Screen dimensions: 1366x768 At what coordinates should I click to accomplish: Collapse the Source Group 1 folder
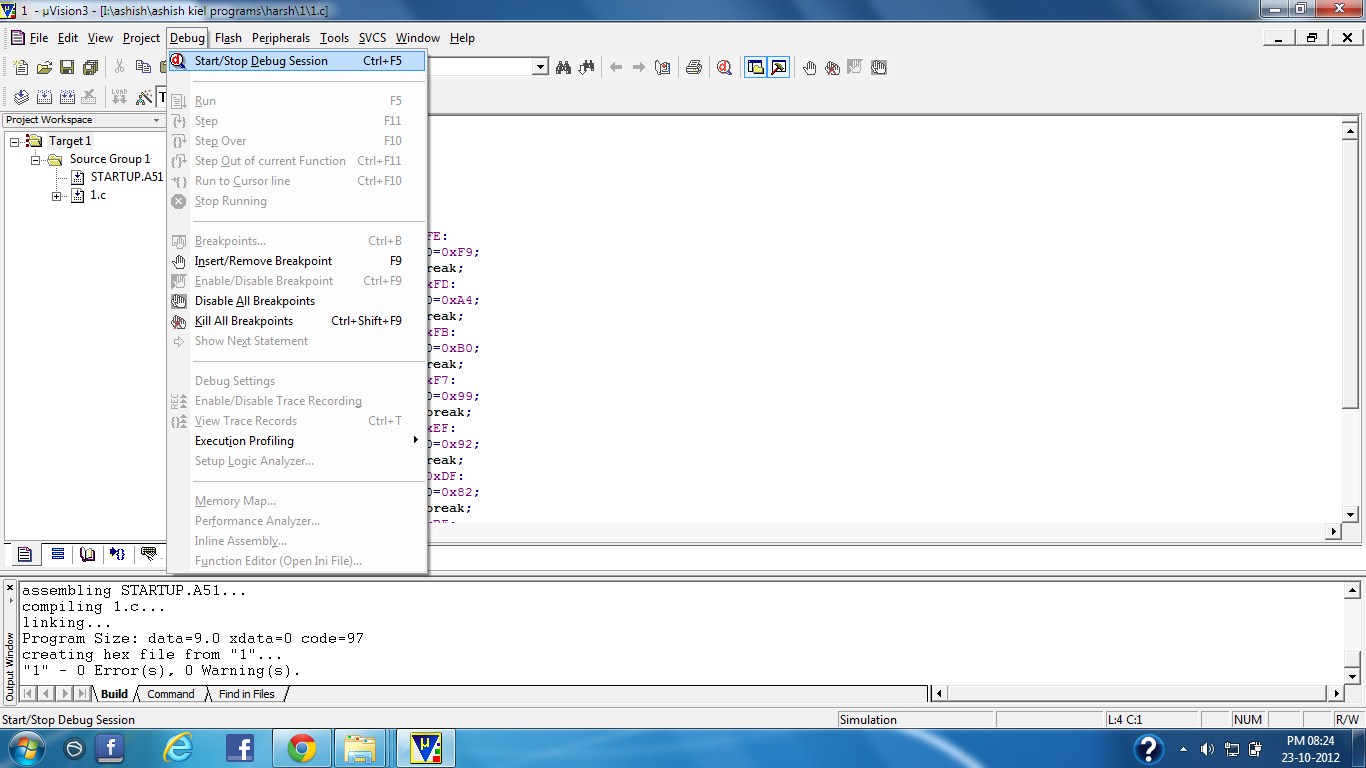[36, 159]
